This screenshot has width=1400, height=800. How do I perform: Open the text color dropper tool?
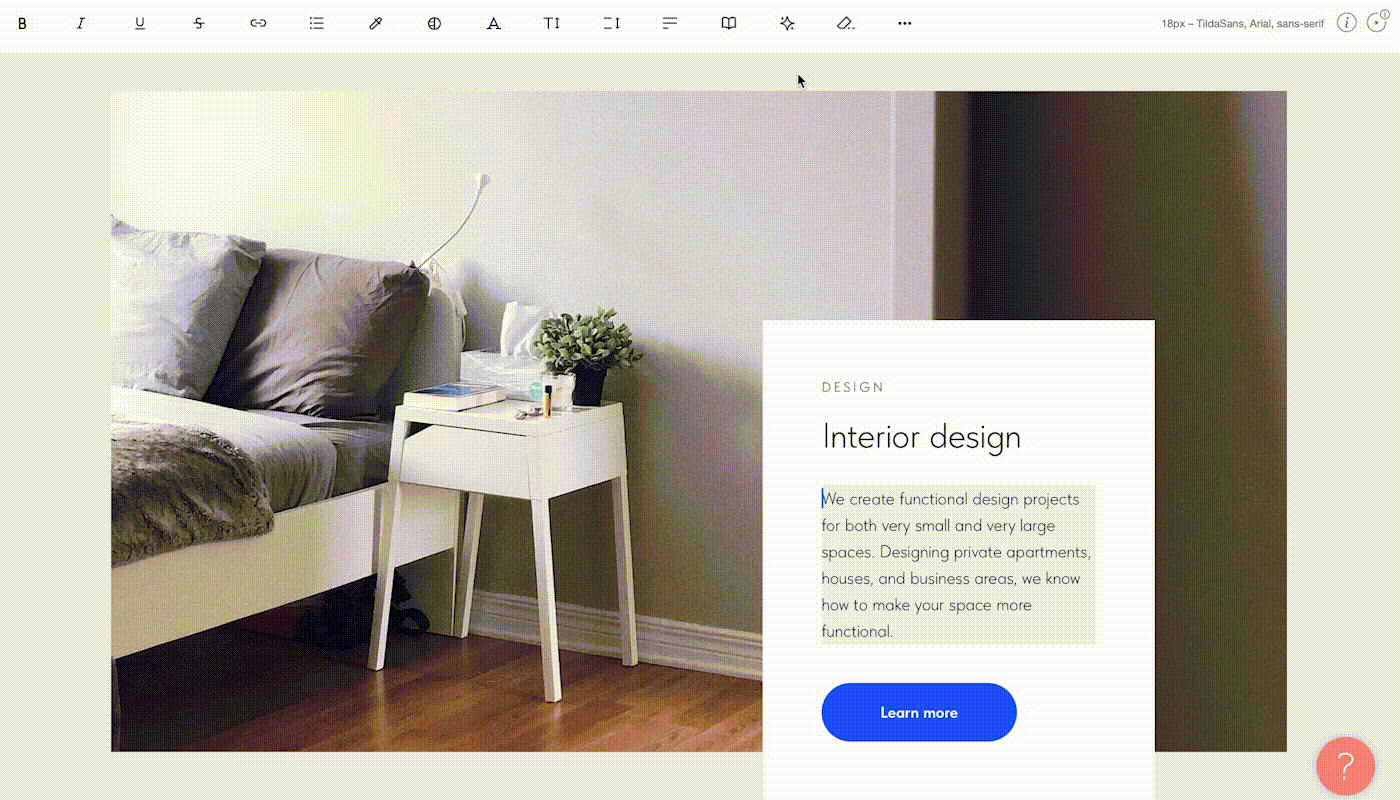pos(376,23)
